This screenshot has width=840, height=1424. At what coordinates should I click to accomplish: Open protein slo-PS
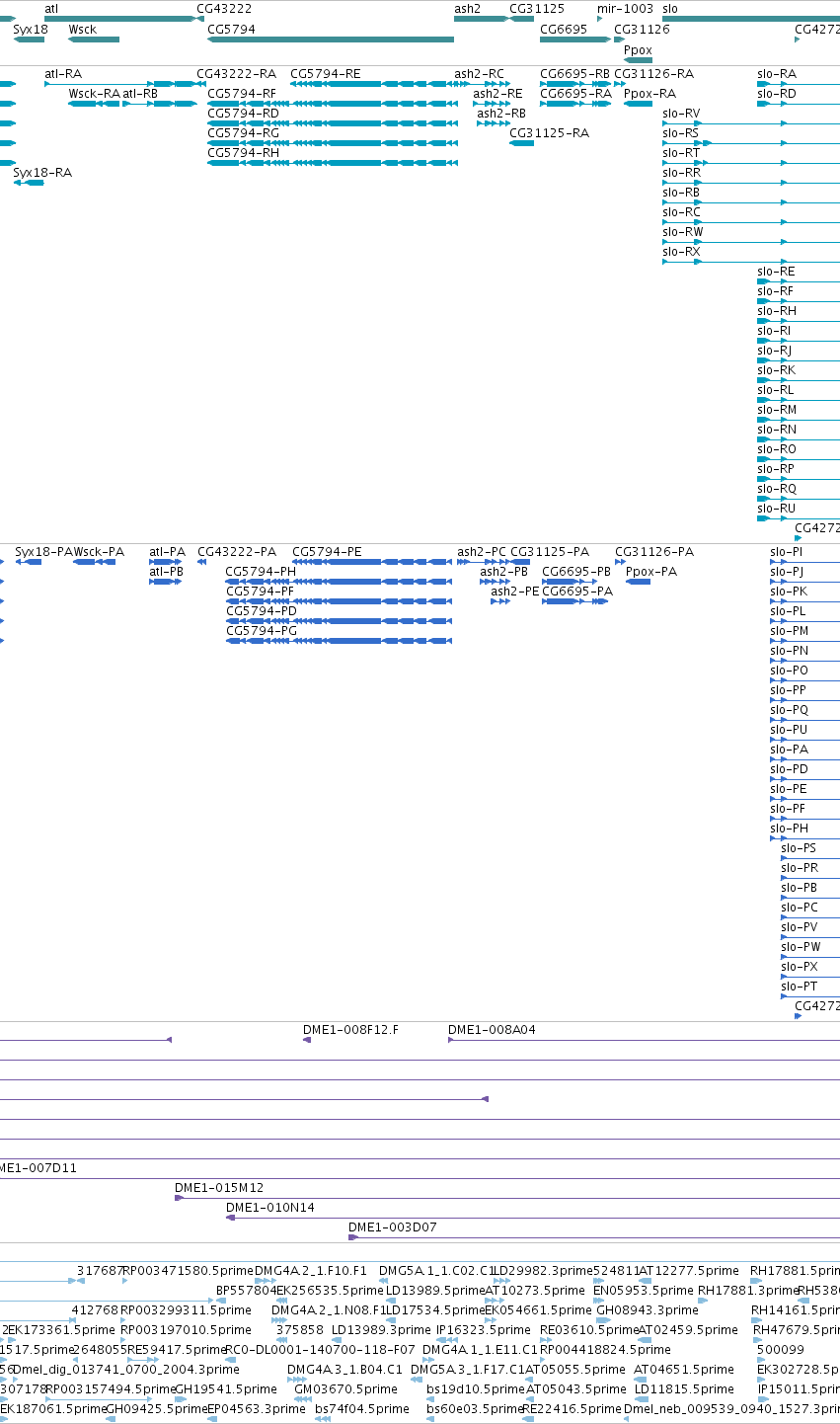(799, 848)
